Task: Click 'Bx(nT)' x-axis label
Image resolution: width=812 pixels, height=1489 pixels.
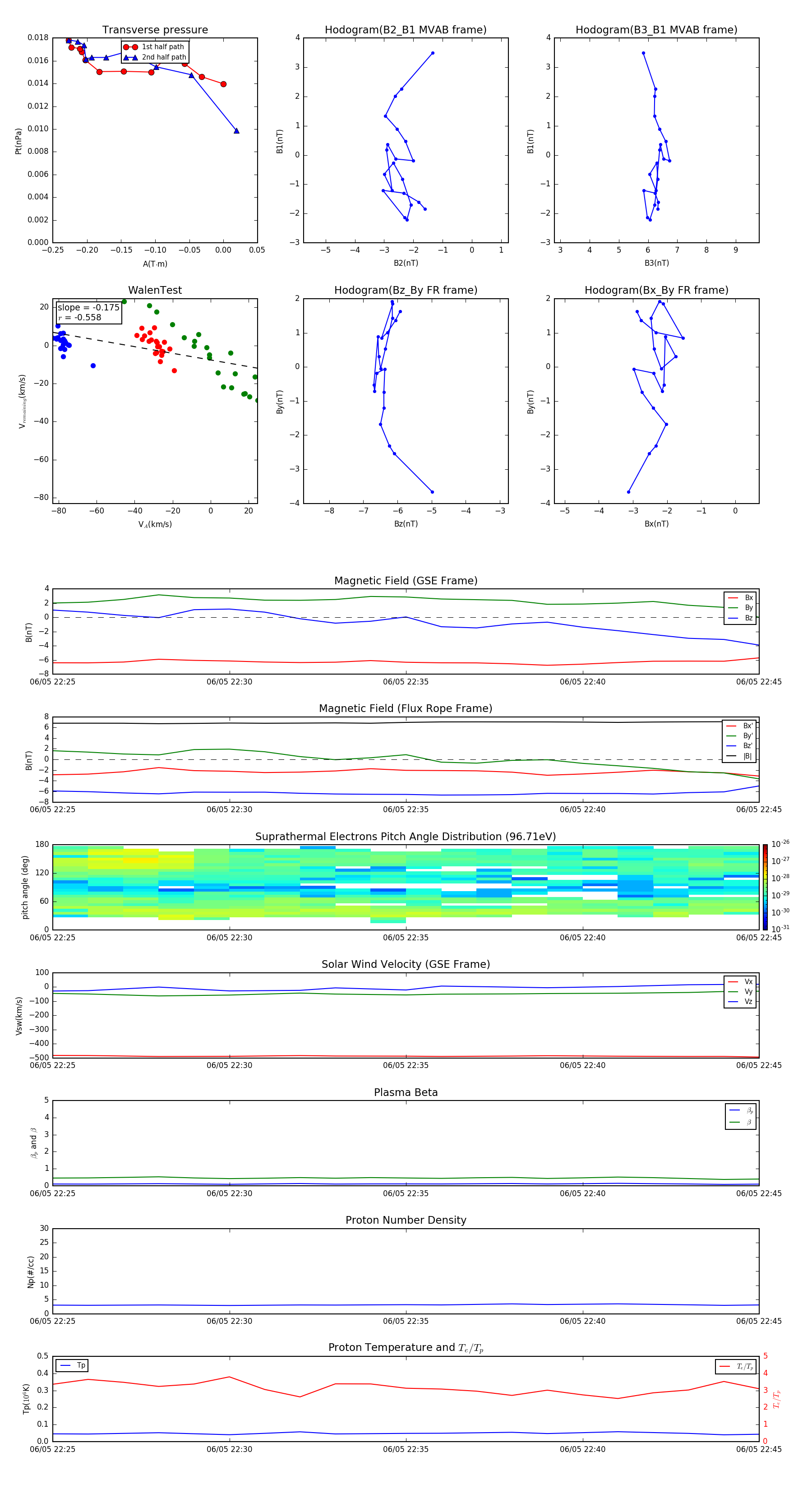Action: (656, 524)
